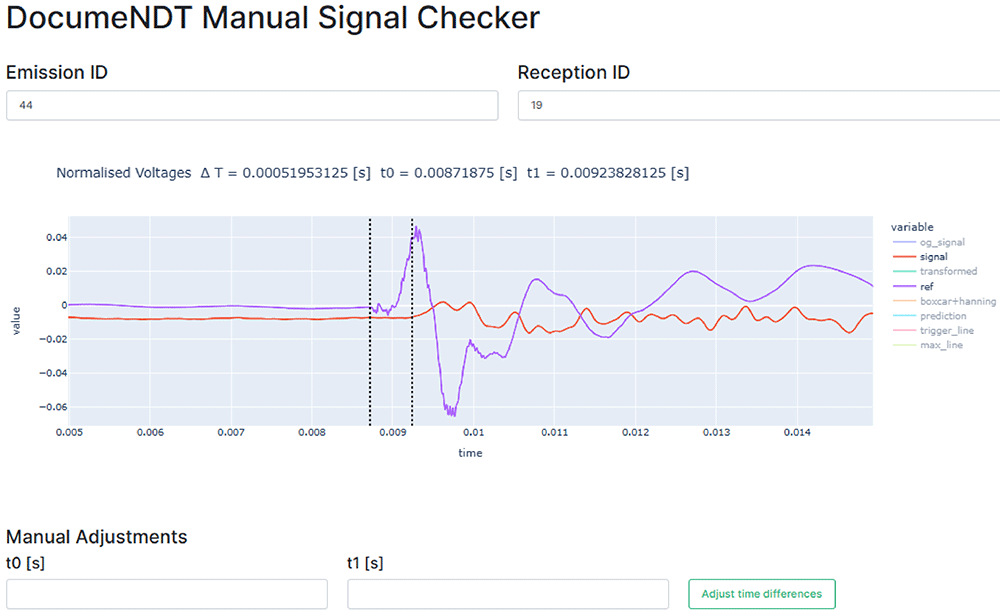Focus the Reception ID input field

[x=759, y=105]
